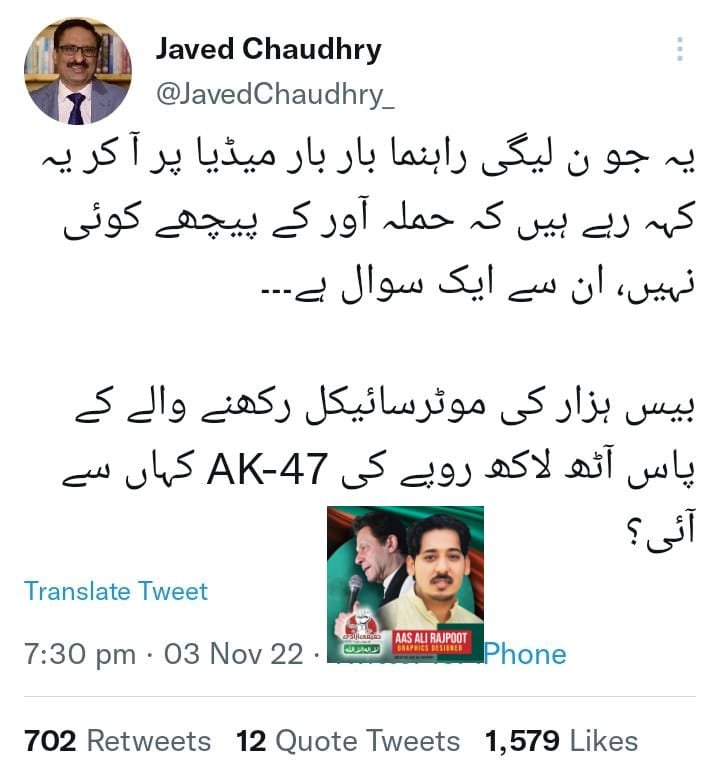Click the Urdu line directly above the AK-47 line

385,407
